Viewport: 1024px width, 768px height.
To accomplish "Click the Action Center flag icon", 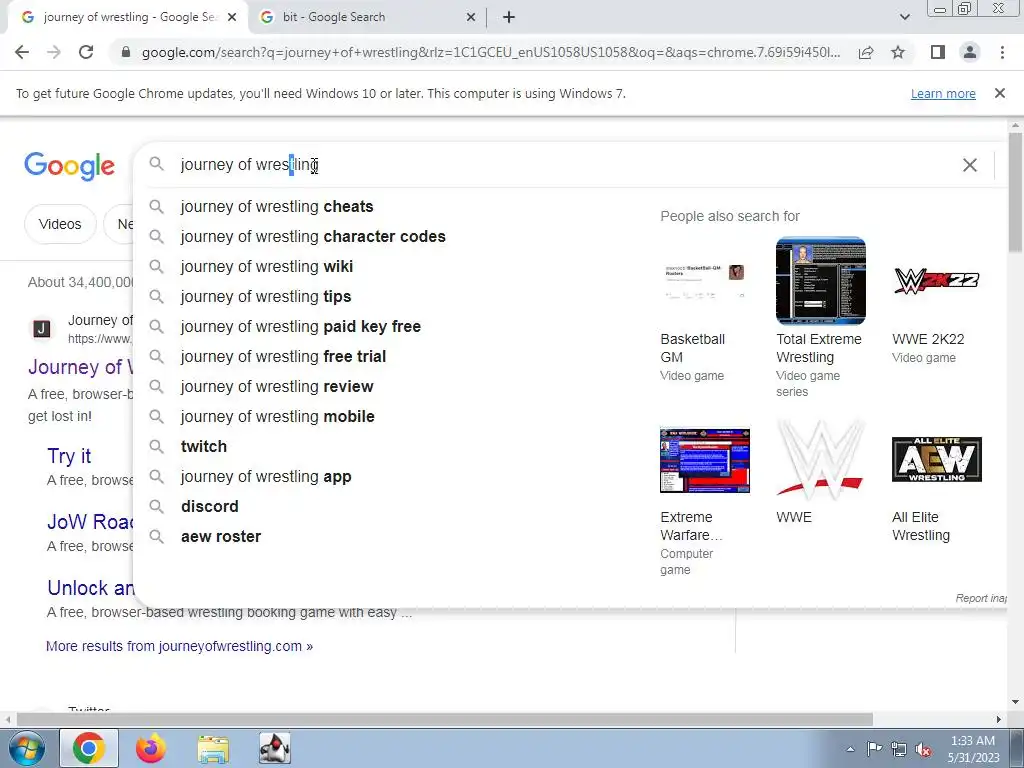I will point(874,749).
